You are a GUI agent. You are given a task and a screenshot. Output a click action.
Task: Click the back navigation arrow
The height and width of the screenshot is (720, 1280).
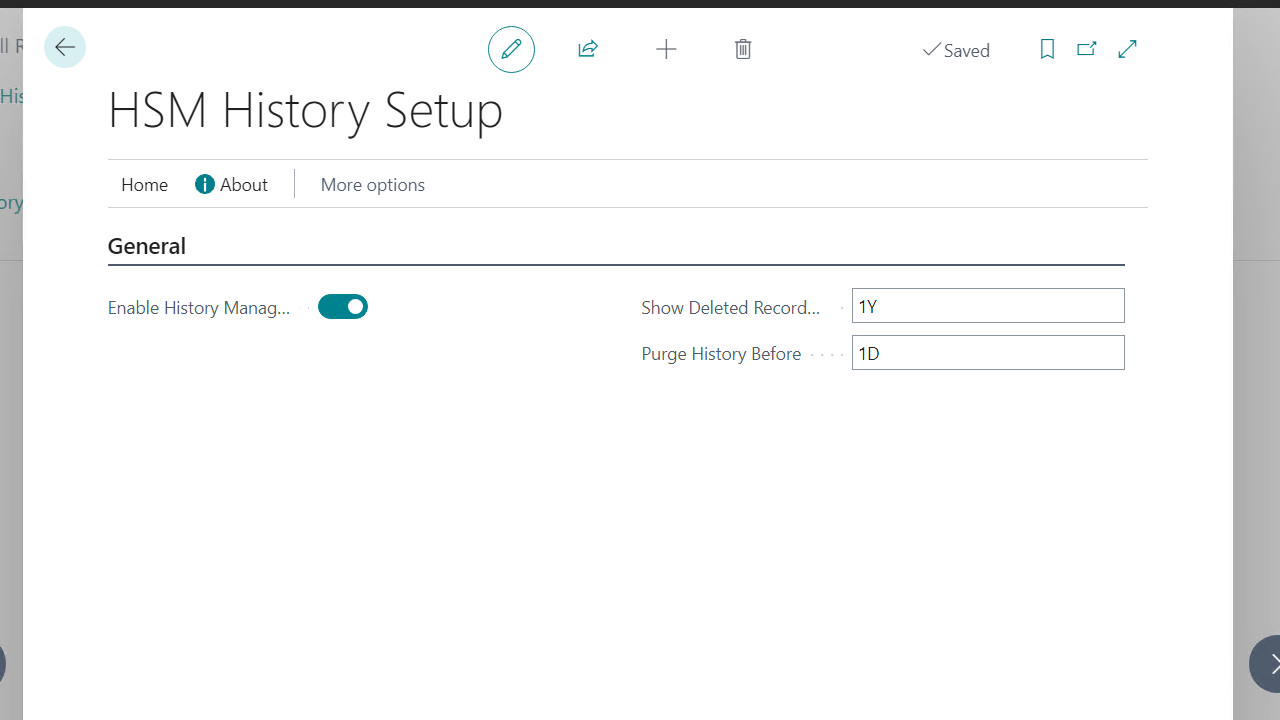(64, 47)
